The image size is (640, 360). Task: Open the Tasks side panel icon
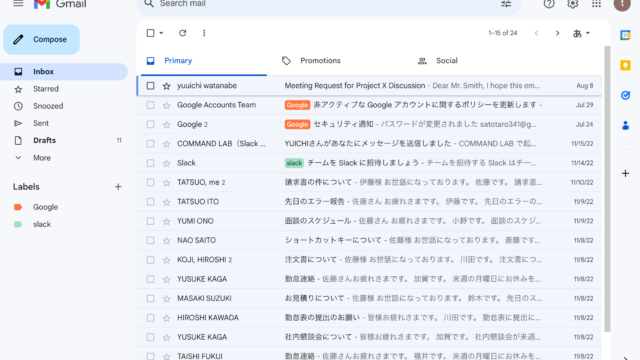pyautogui.click(x=625, y=96)
